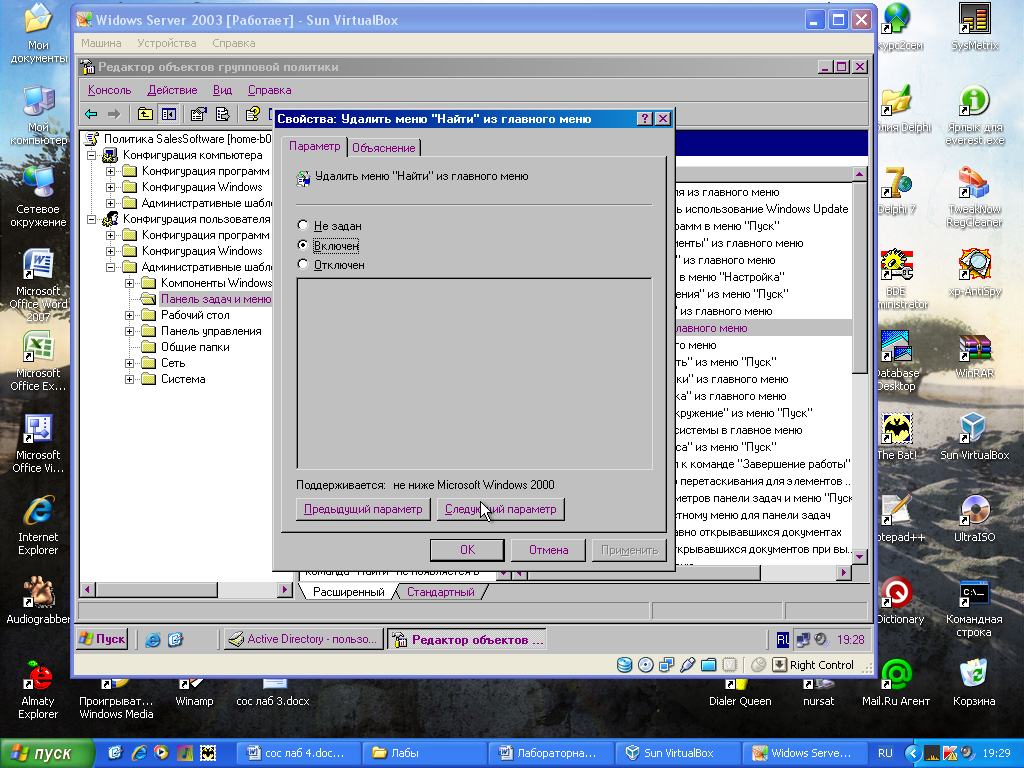Expand the 'Рабочий стол' tree node
This screenshot has height=768, width=1024.
(129, 315)
